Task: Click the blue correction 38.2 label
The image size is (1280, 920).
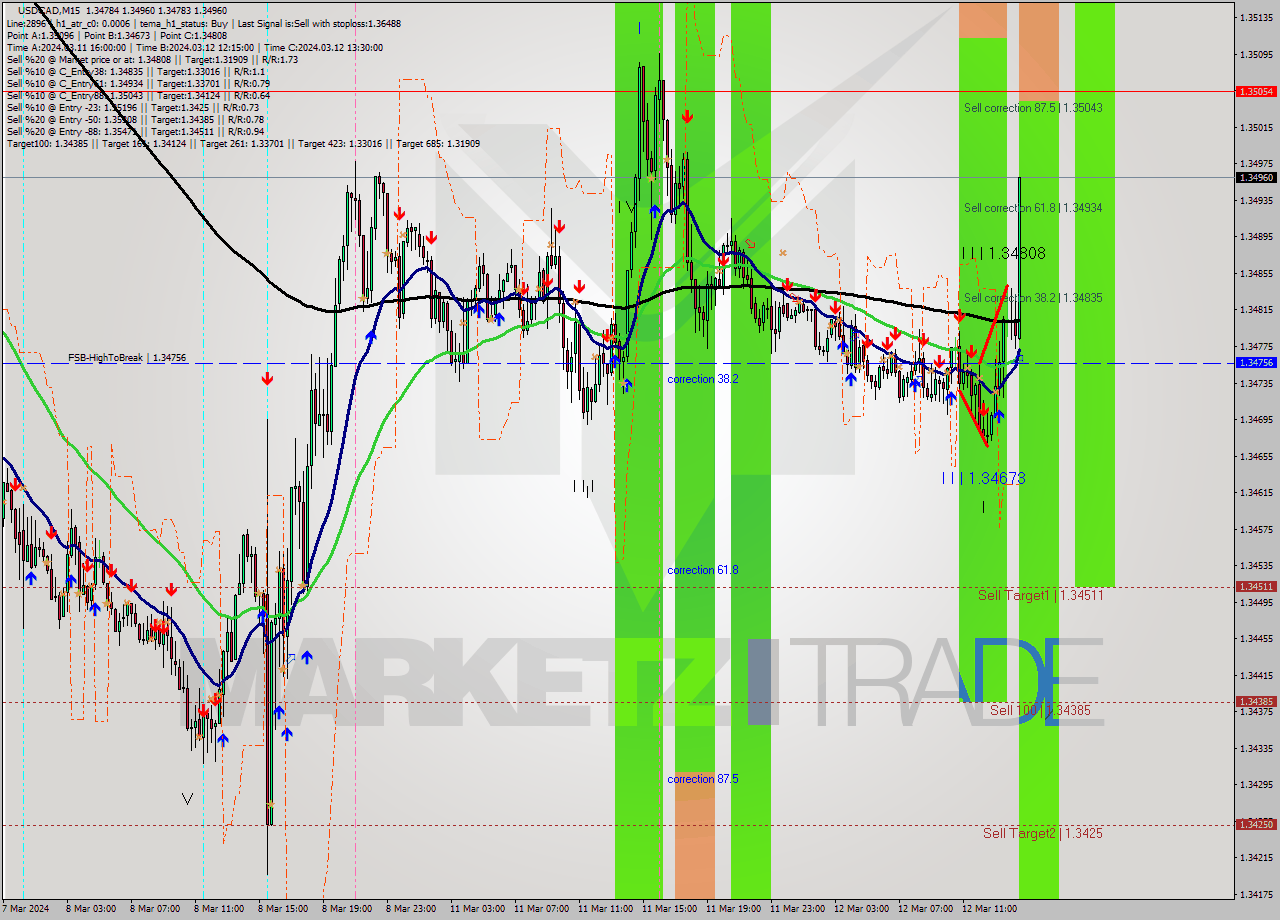Action: [703, 379]
